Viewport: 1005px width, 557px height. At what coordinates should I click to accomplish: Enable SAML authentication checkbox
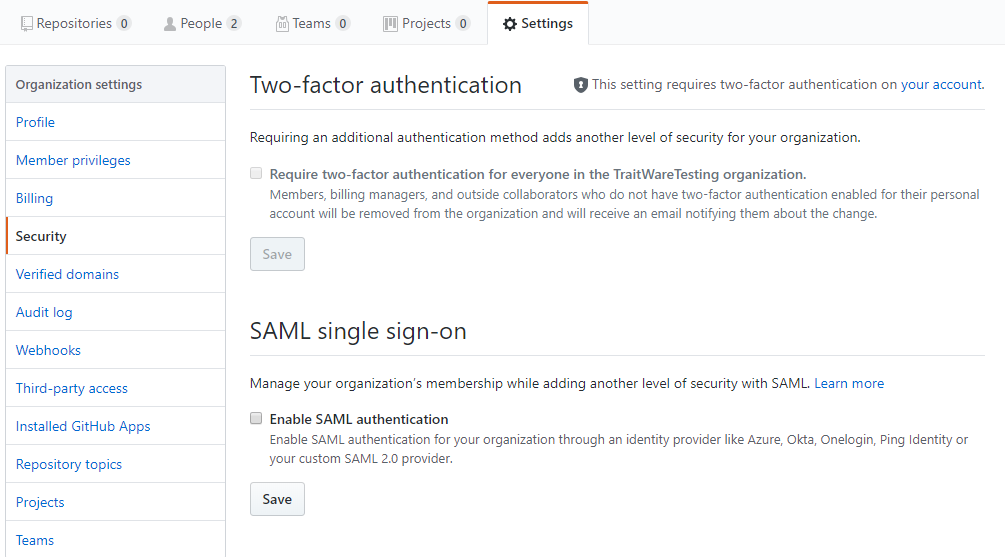(256, 419)
